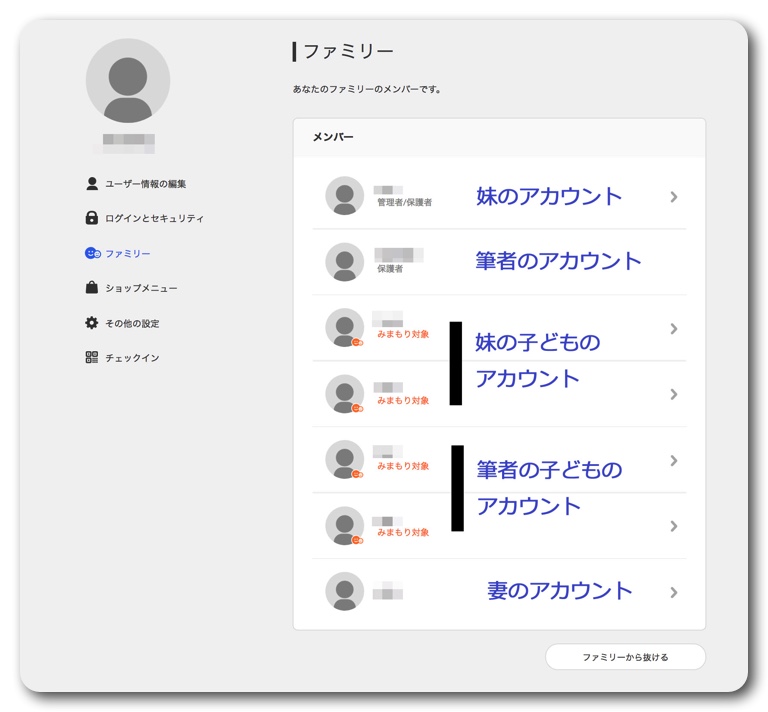Click the 管理者/保護者 member avatar

(x=345, y=196)
